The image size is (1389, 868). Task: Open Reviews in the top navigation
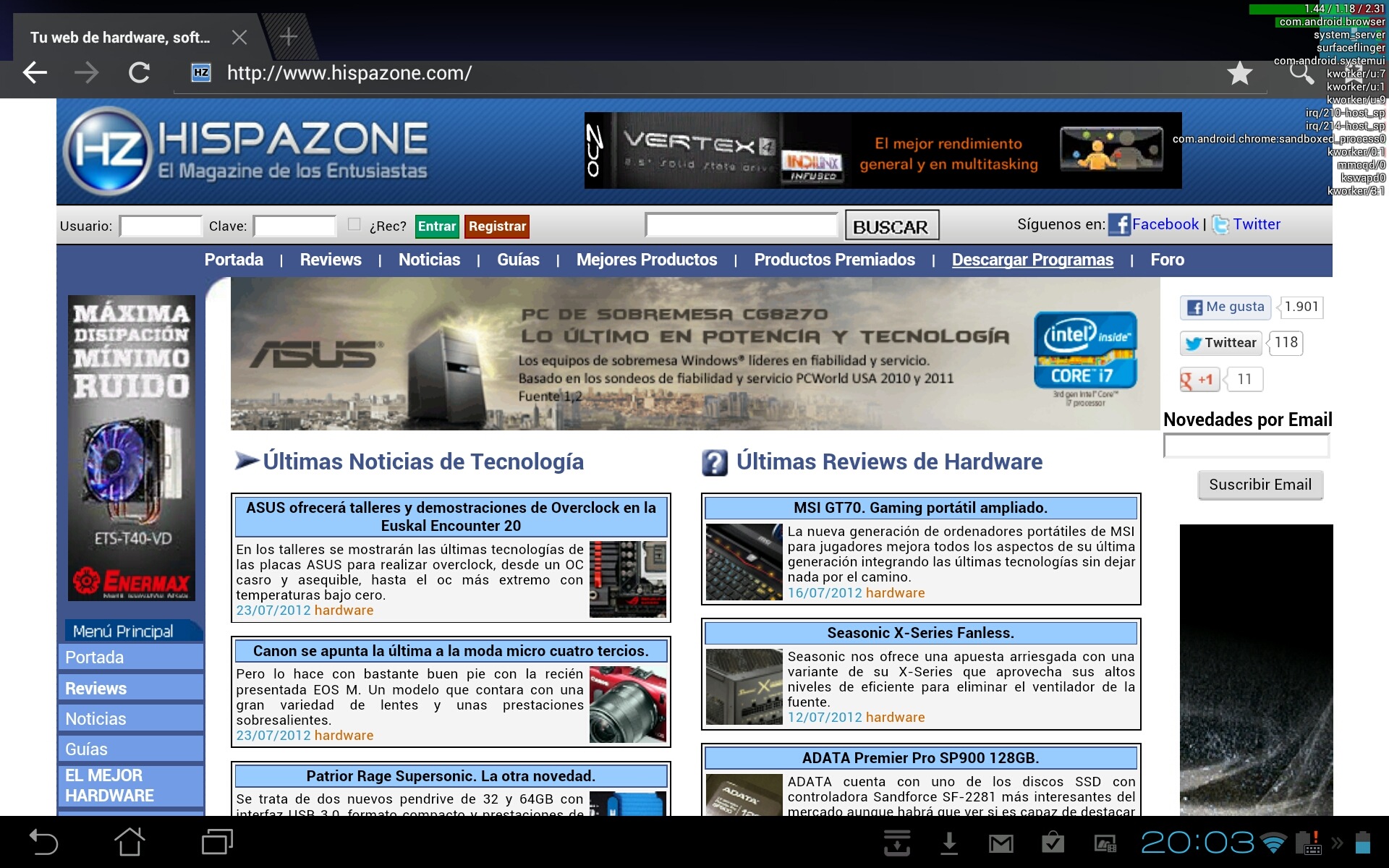pos(331,260)
